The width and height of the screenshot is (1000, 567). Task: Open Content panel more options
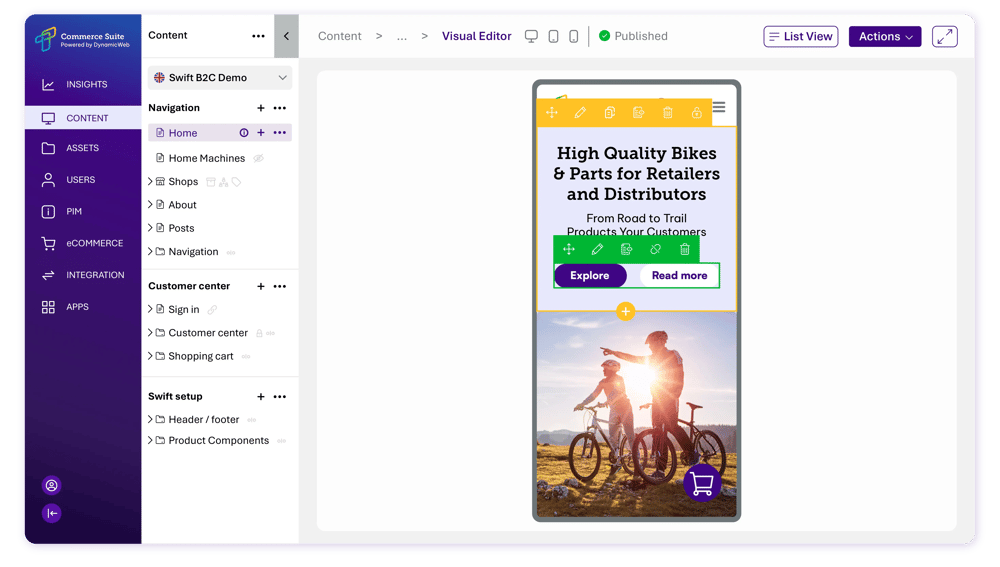pyautogui.click(x=258, y=36)
